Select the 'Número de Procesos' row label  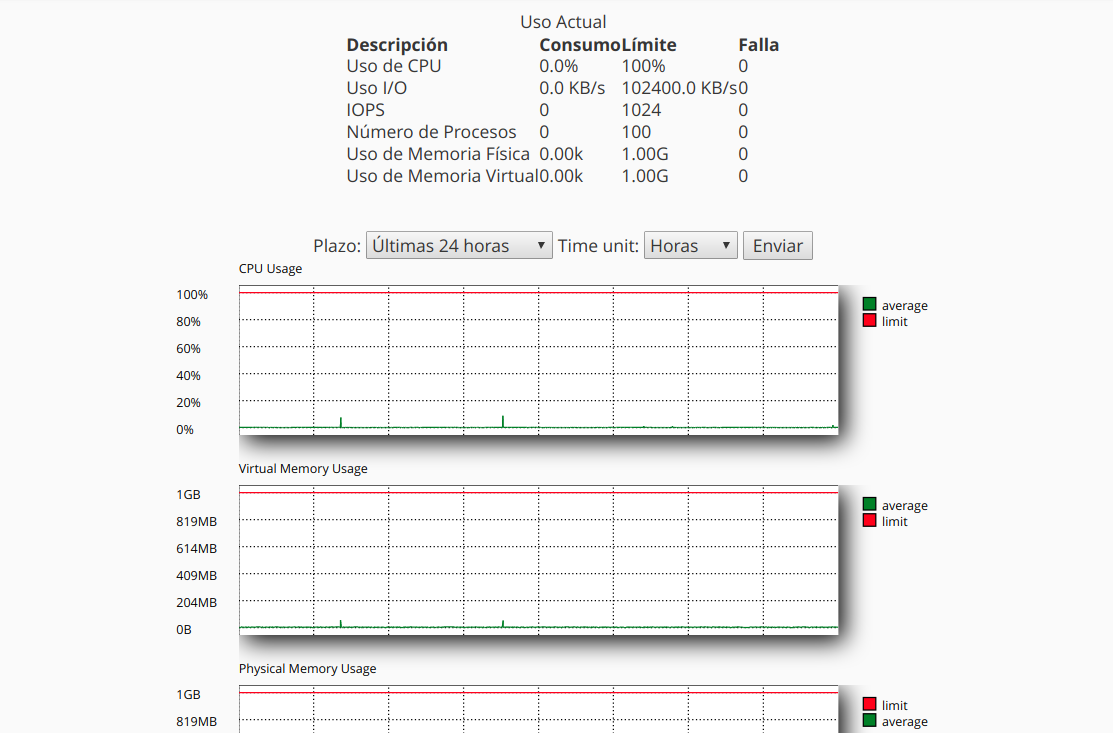(x=431, y=133)
